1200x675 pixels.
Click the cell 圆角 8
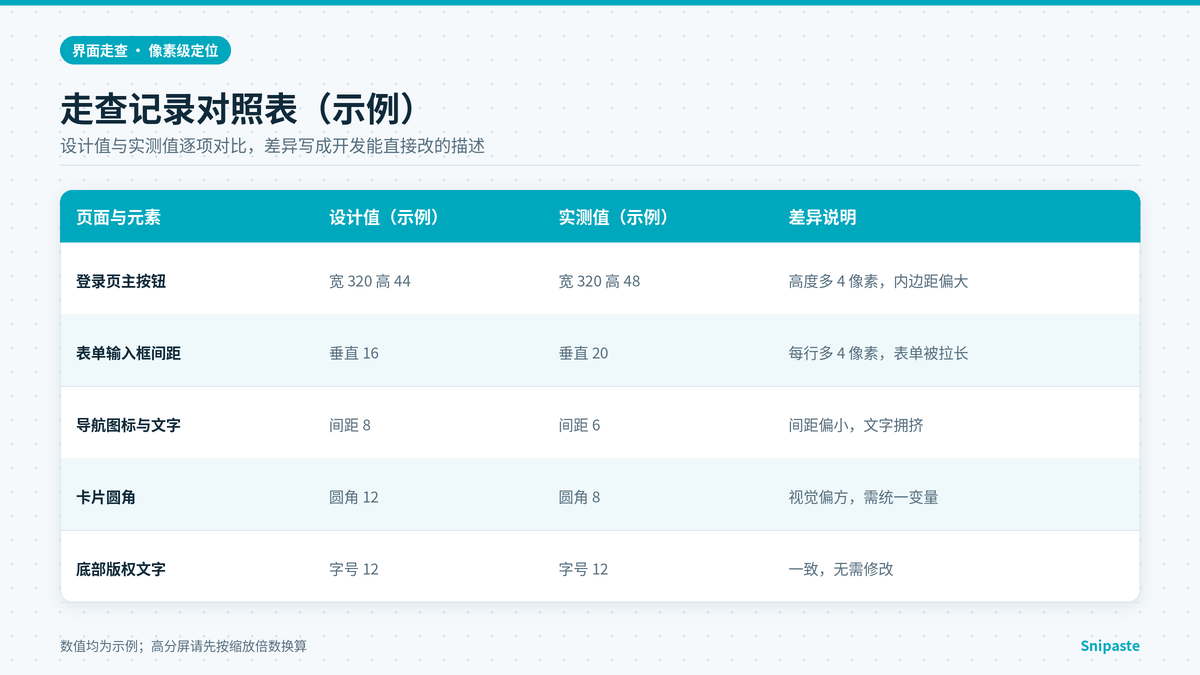[580, 497]
